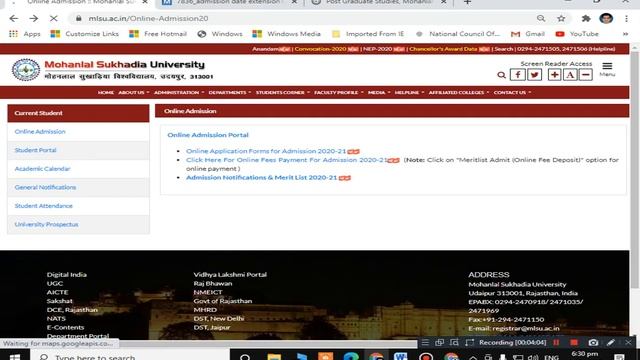This screenshot has width=640, height=360.
Task: Open the Gmail bookmark
Action: [528, 34]
